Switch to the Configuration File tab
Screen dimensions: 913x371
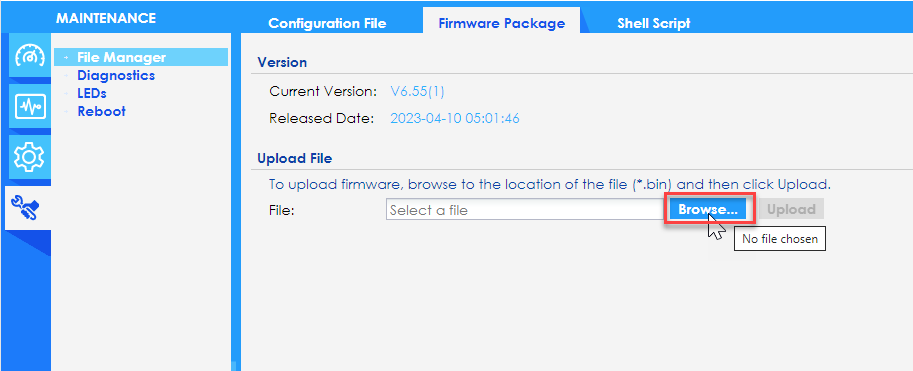coord(327,23)
